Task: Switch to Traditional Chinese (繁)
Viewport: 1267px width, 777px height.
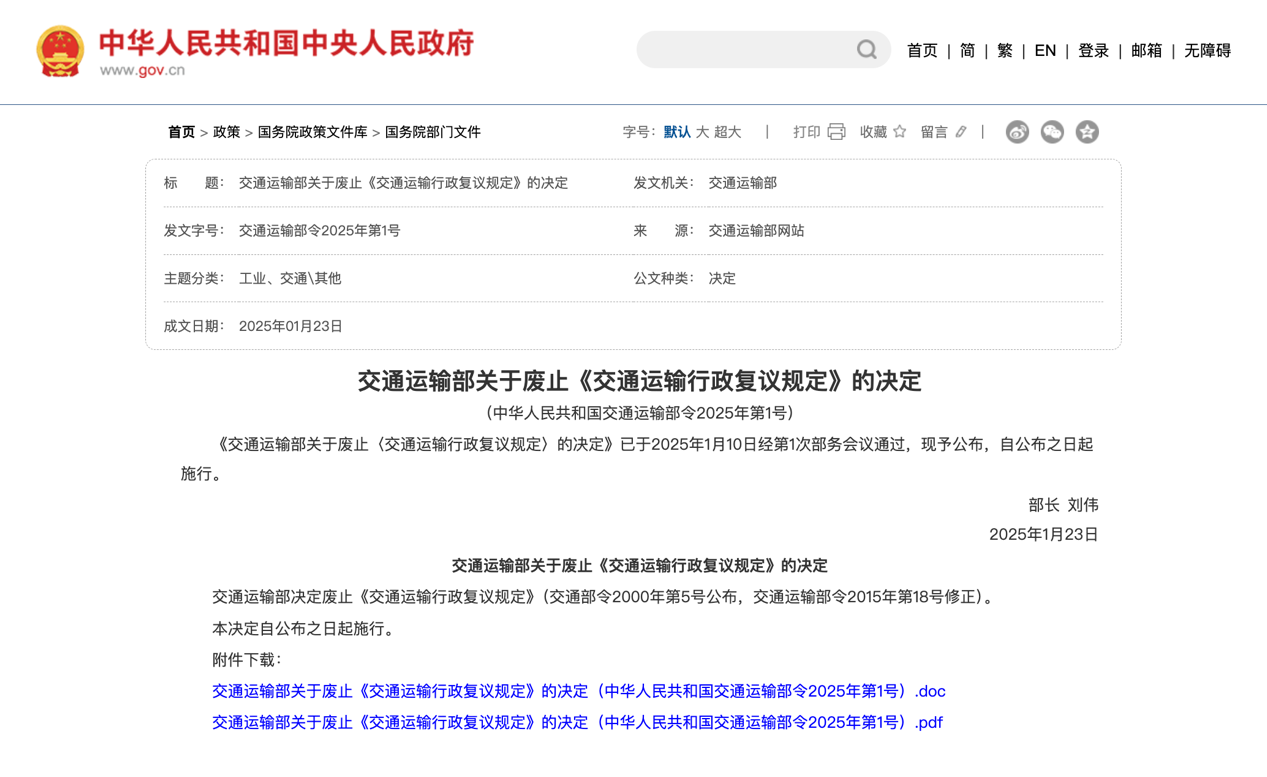Action: click(x=1005, y=51)
